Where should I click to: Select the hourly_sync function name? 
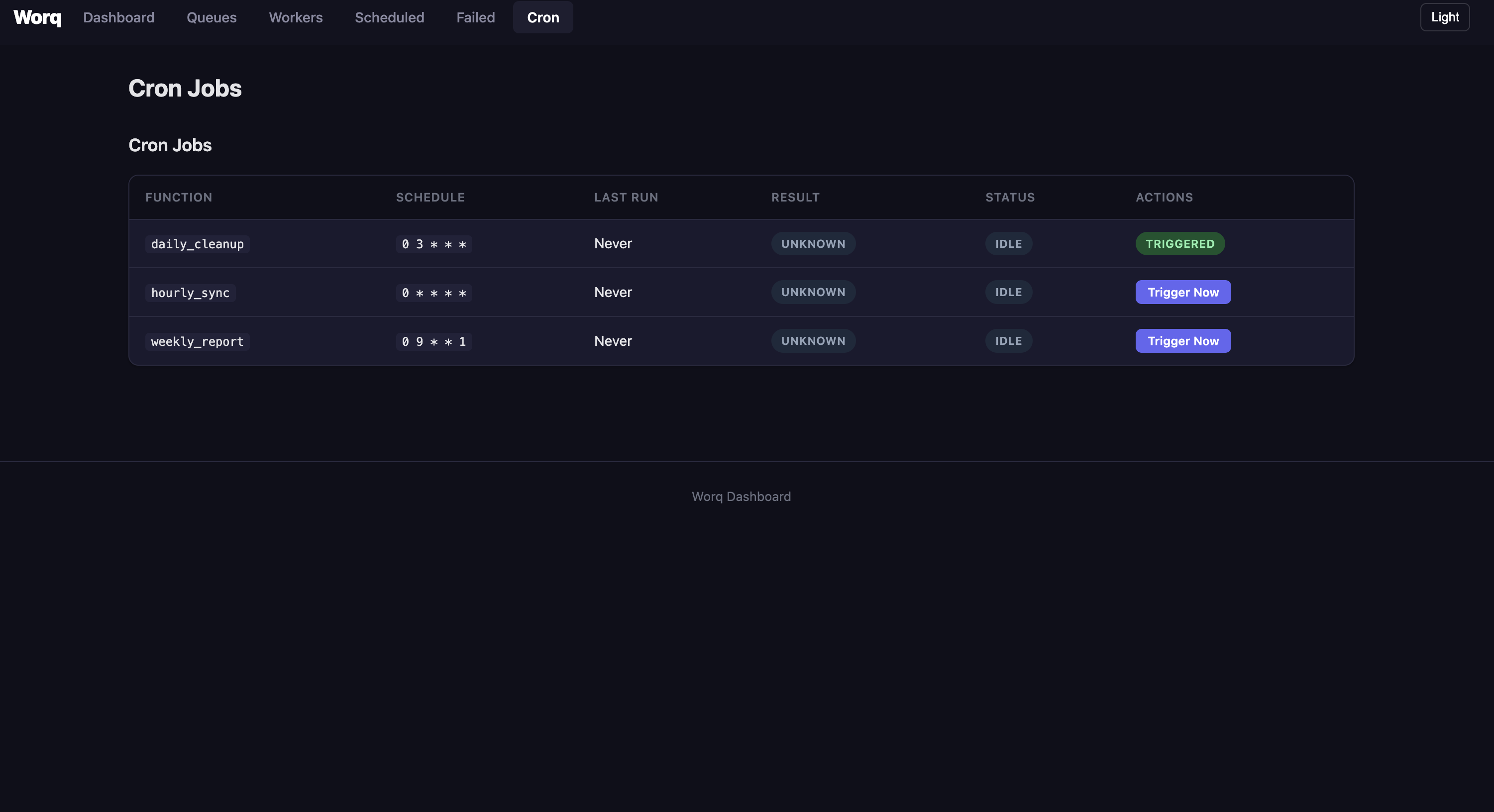coord(190,293)
